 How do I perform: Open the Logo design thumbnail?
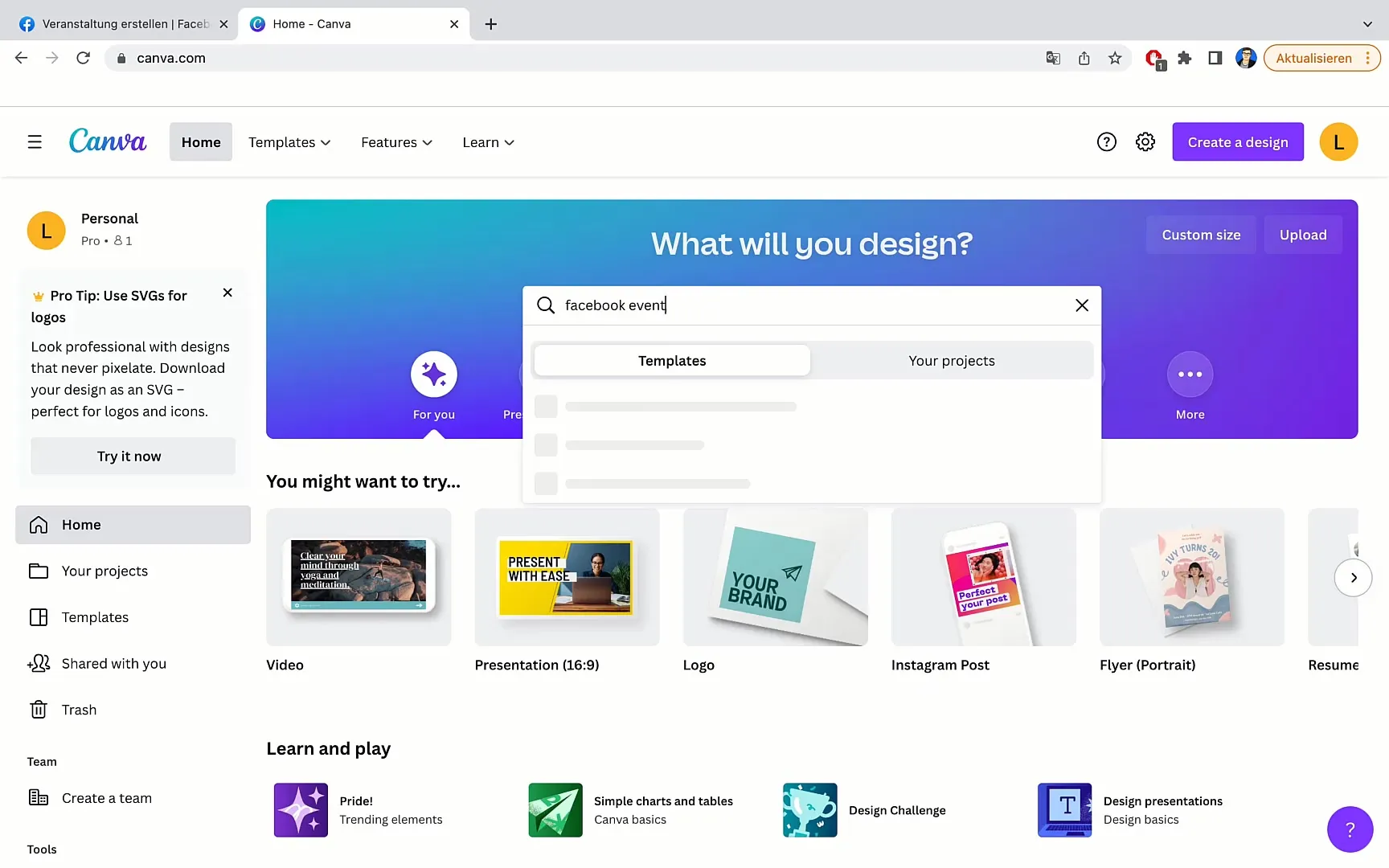[x=775, y=577]
